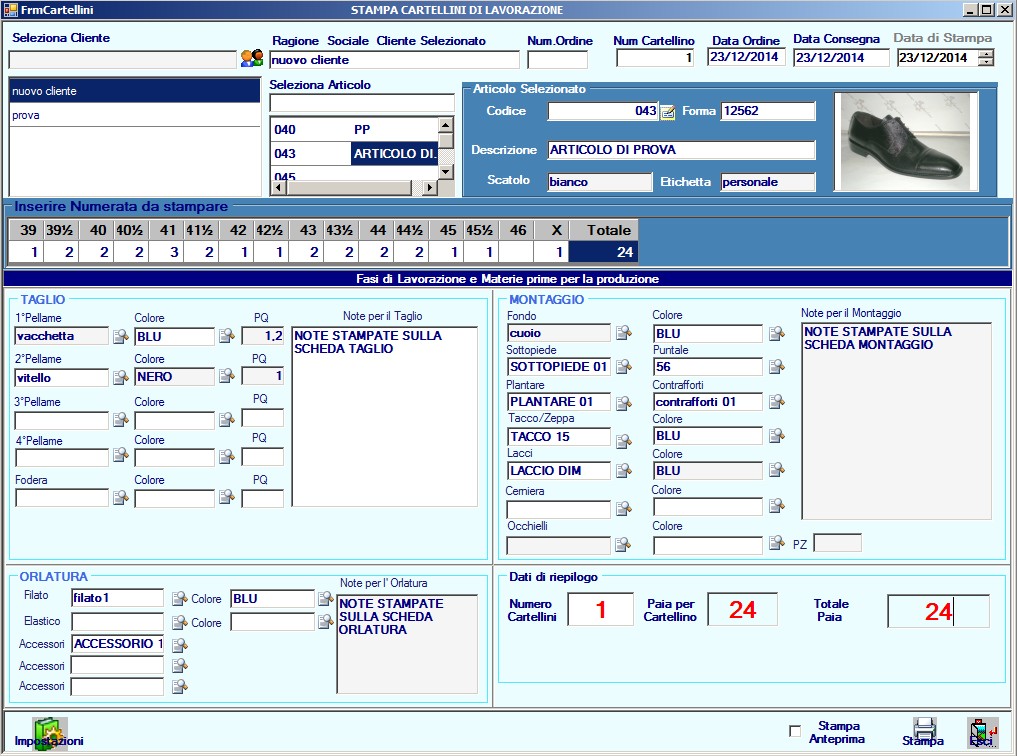The height and width of the screenshot is (756, 1017).
Task: Click lookup icon beside TACCO 15
Action: click(x=623, y=441)
